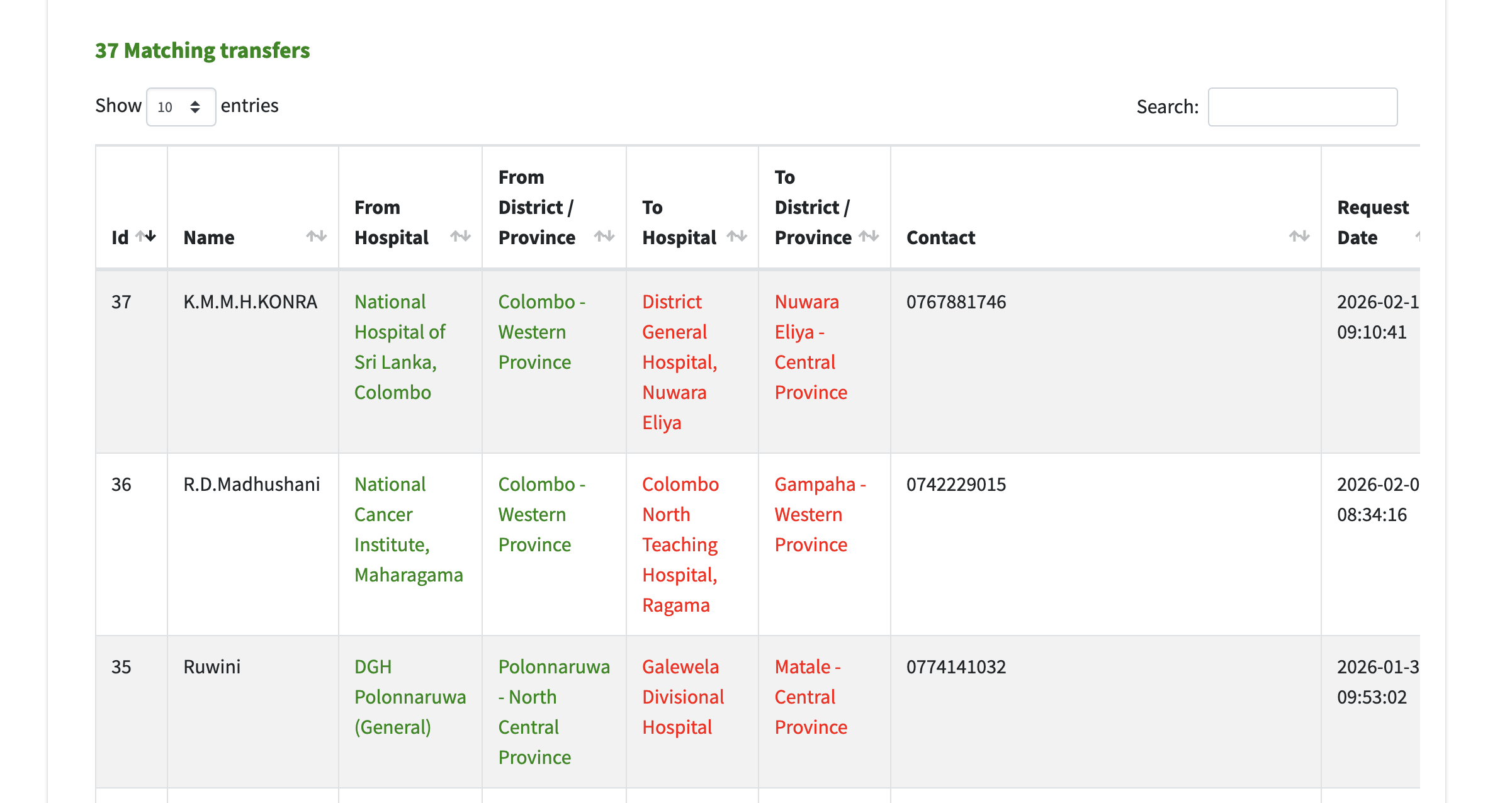Click the Contact column sort arrows
The image size is (1512, 803).
1299,237
